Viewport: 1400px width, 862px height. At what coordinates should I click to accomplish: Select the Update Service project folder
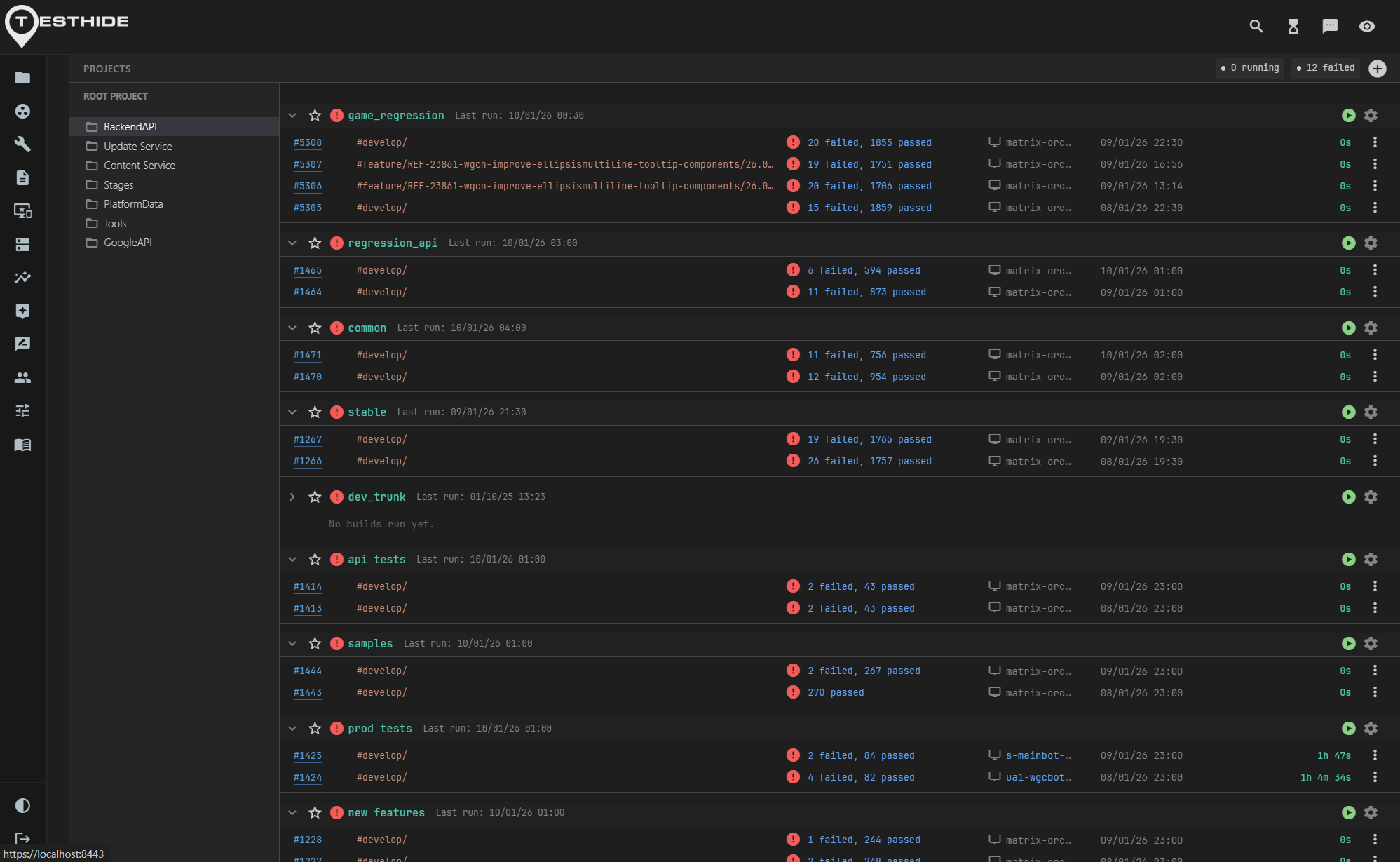(138, 146)
